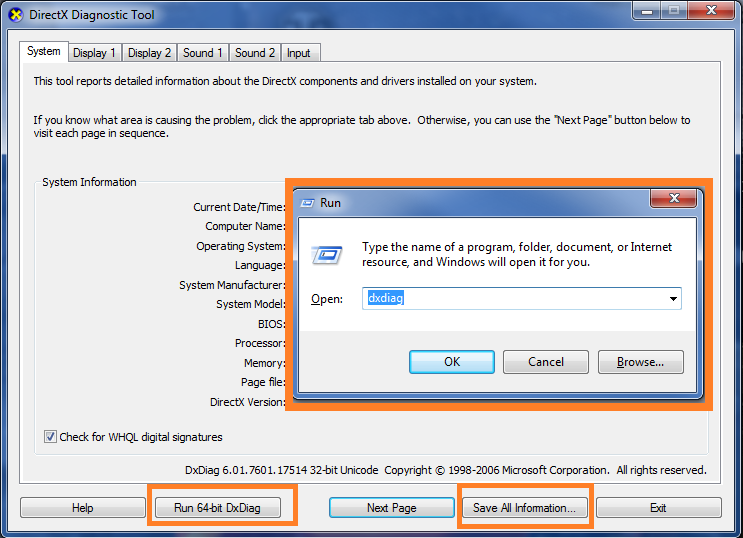
Task: Click OK in the Run dialog
Action: pos(452,362)
